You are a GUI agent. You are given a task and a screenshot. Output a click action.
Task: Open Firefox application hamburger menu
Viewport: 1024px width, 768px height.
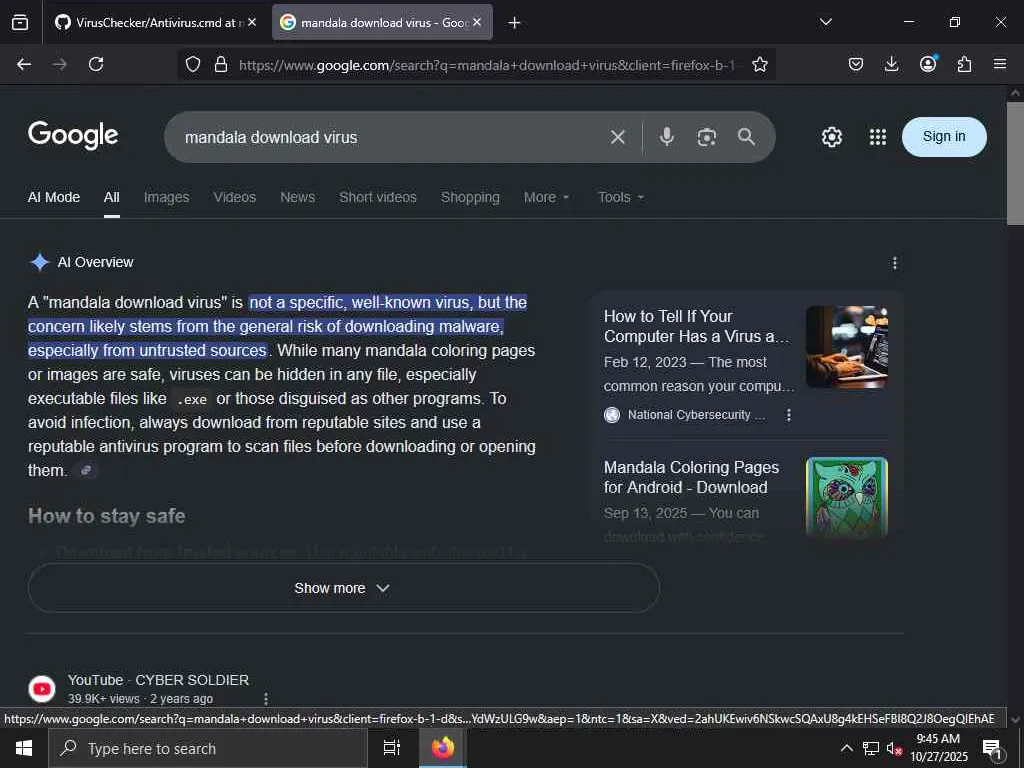(1000, 64)
